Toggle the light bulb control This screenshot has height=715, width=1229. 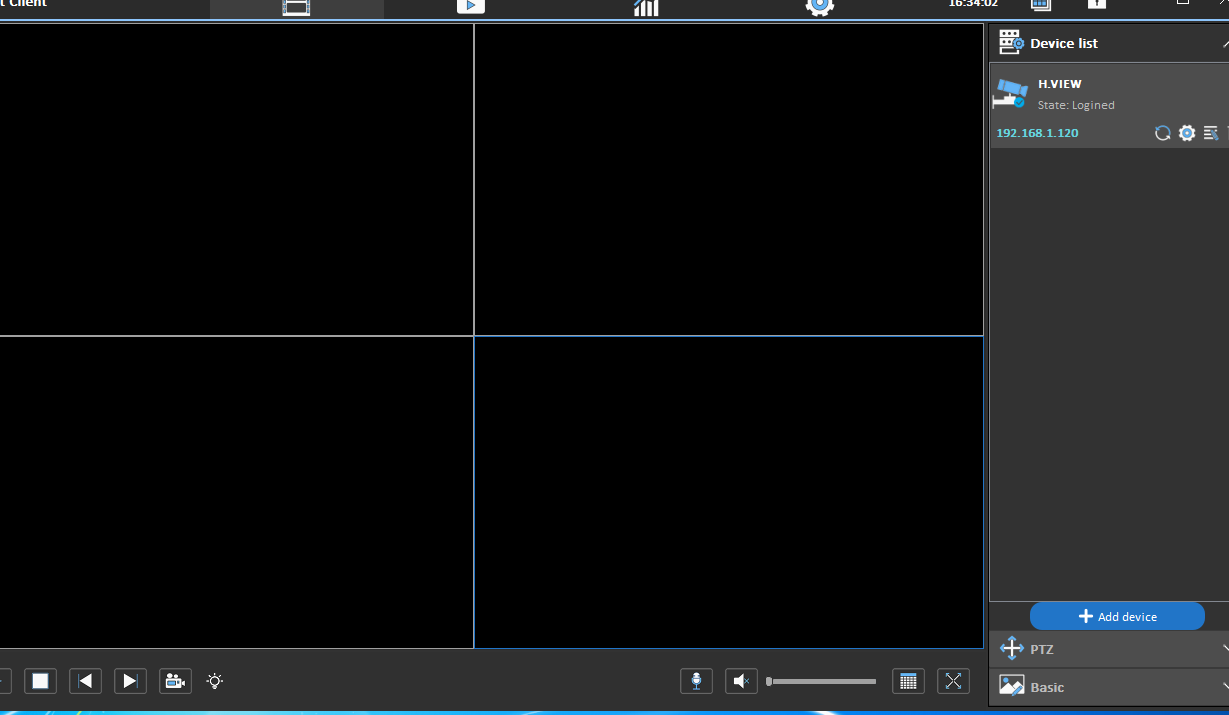click(x=214, y=681)
